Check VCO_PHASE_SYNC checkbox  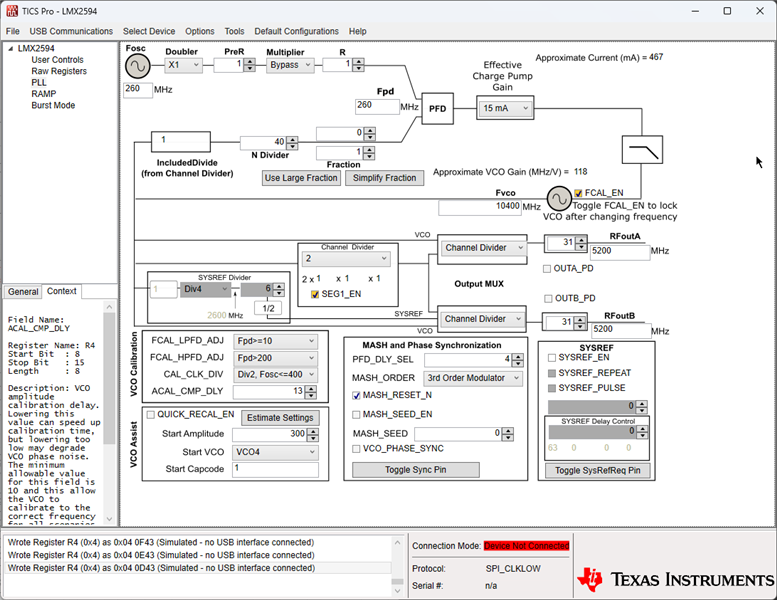pyautogui.click(x=356, y=448)
